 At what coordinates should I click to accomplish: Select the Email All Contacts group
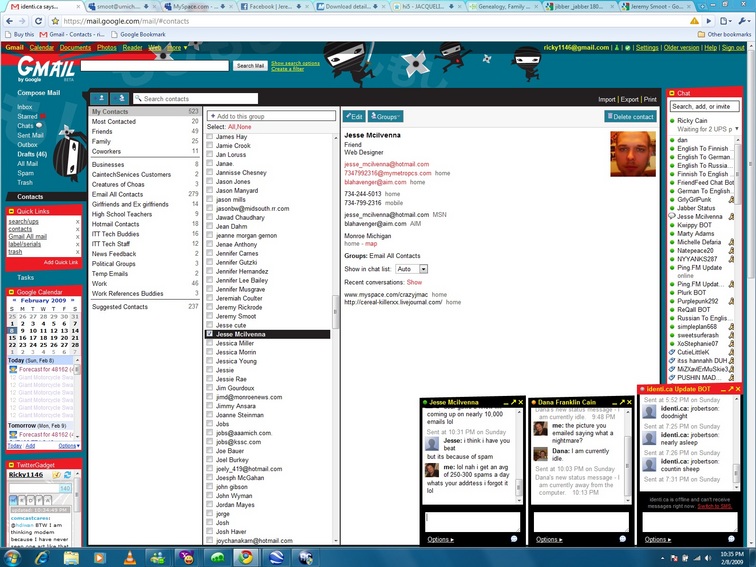click(x=118, y=194)
